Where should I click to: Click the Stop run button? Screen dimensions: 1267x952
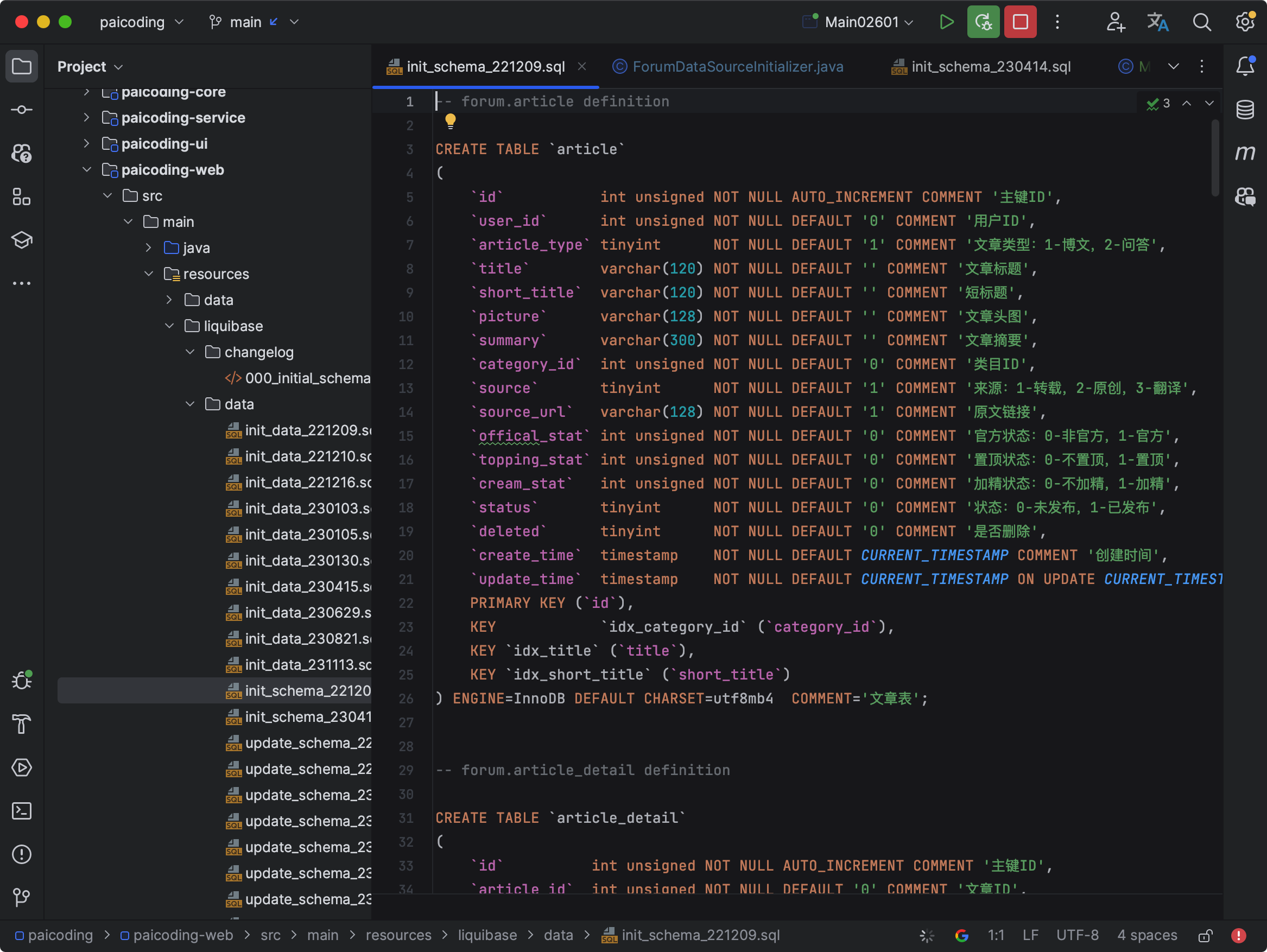(x=1020, y=22)
